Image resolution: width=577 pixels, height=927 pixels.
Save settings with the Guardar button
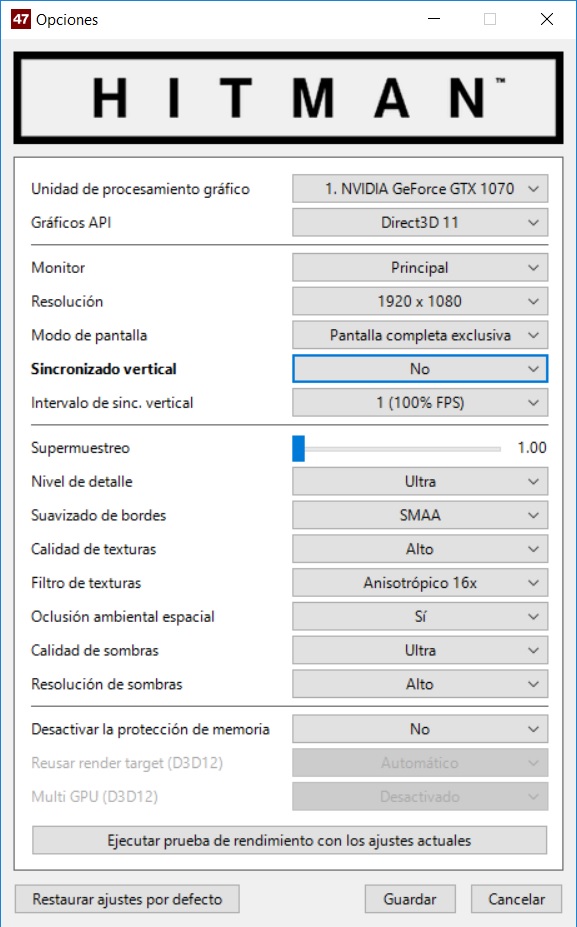[410, 899]
